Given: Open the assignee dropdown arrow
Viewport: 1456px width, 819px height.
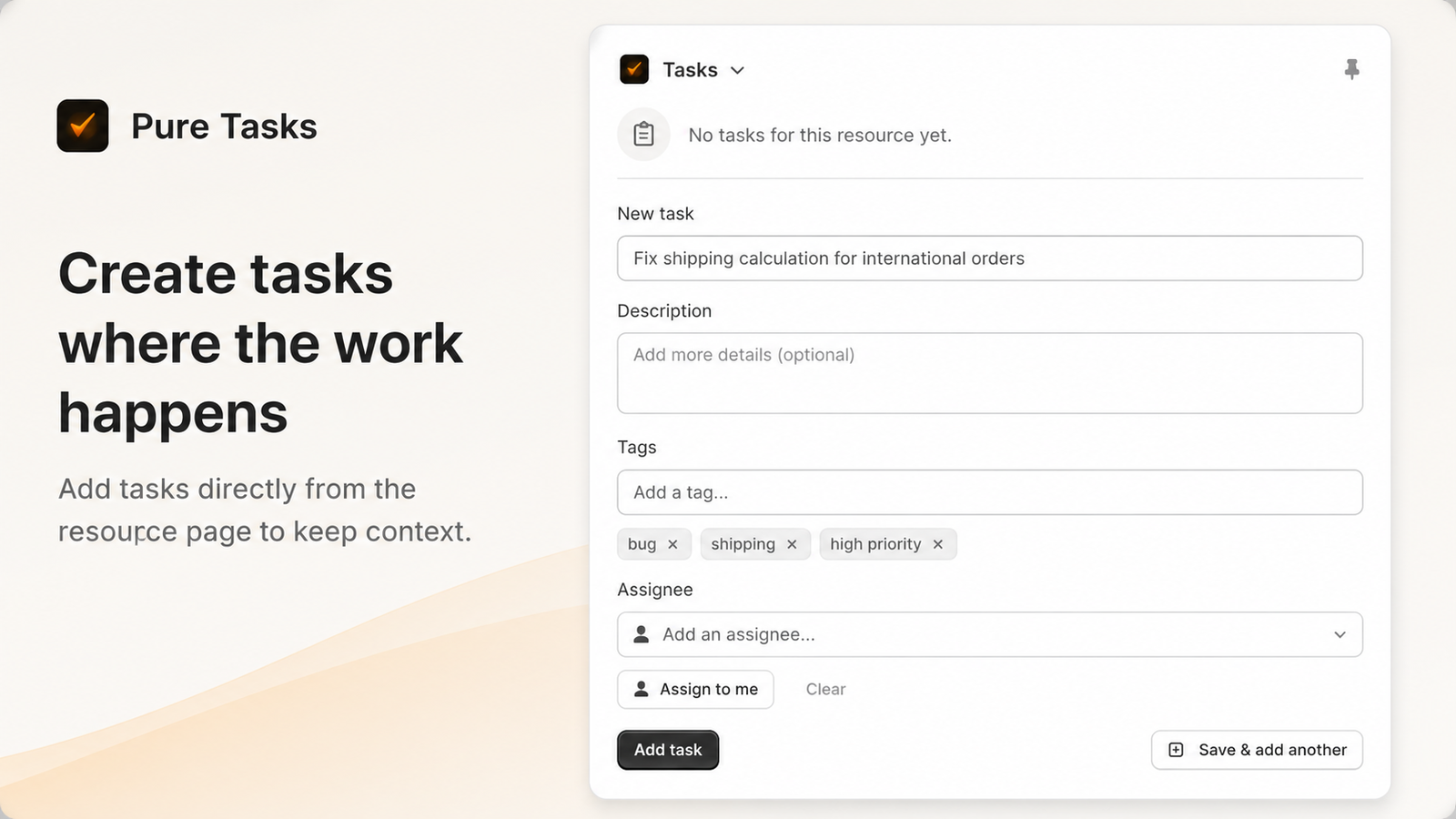Looking at the screenshot, I should [1340, 634].
